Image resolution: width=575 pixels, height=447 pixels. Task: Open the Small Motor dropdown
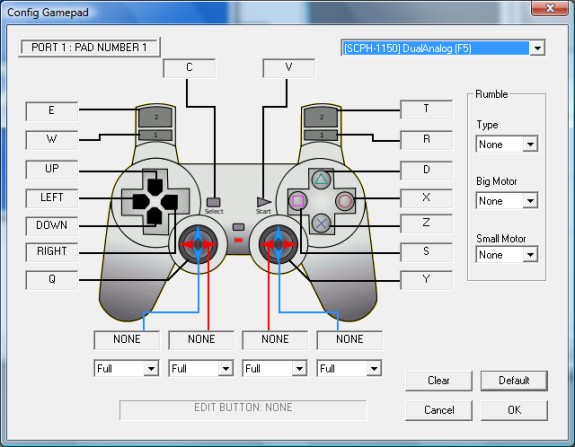506,254
